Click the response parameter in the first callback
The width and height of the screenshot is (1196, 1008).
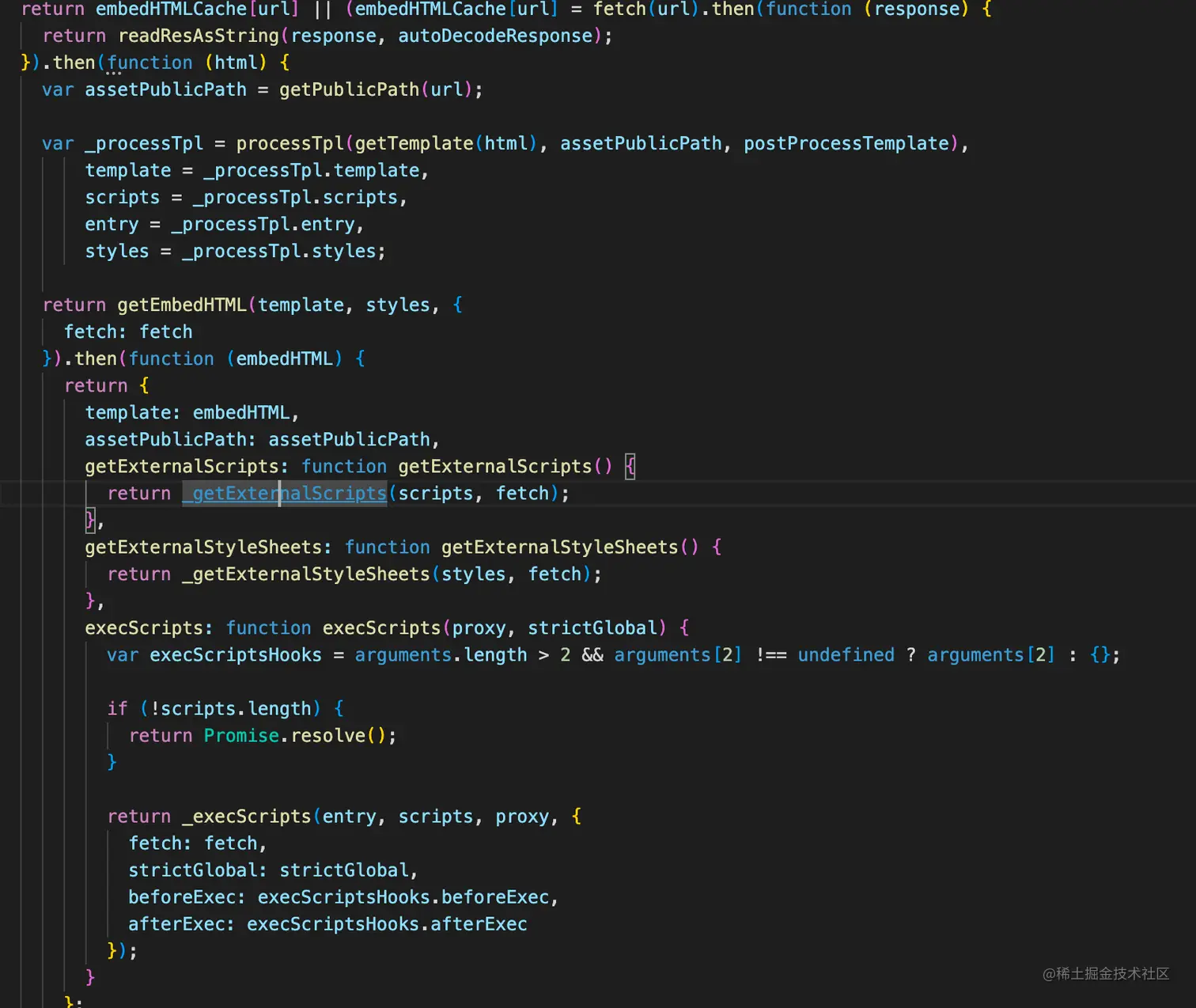coord(916,9)
